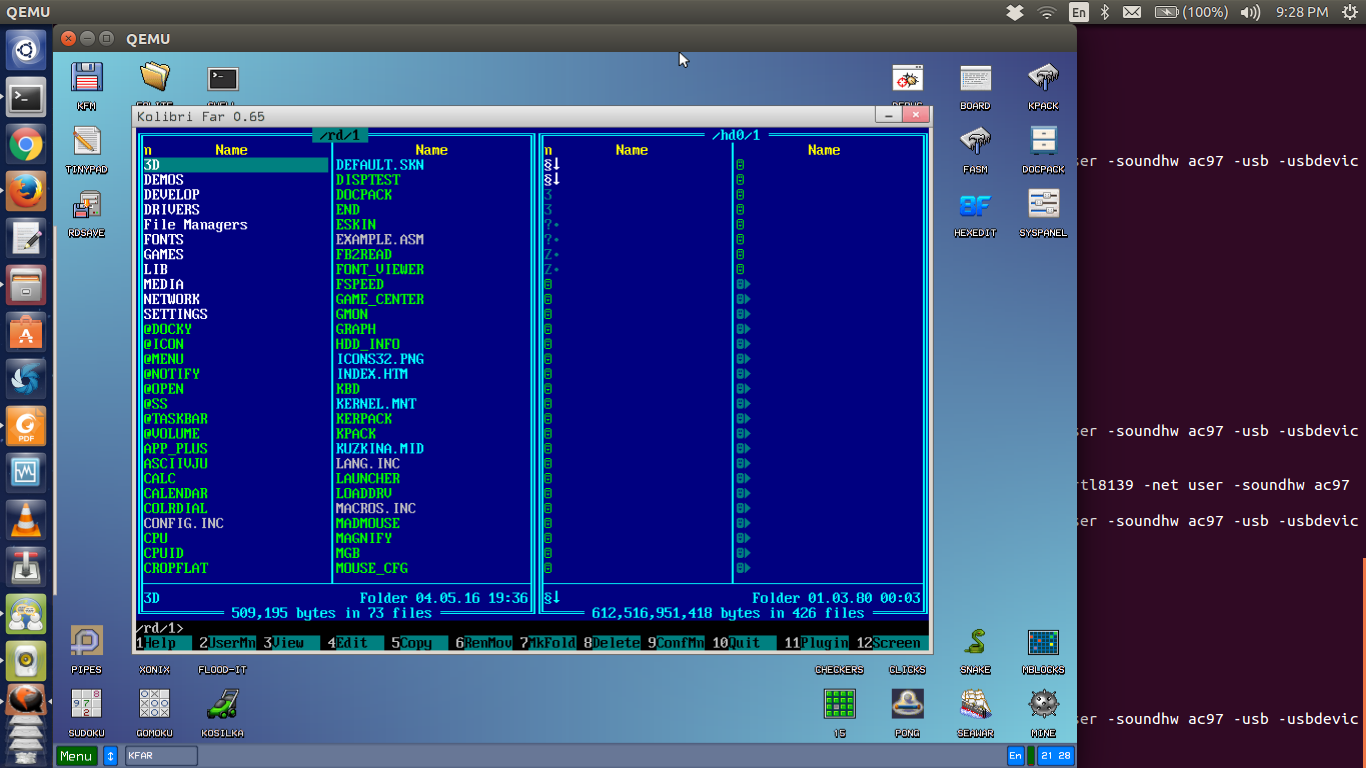Click the KolibriOS taskbar clock 21 28

1055,756
